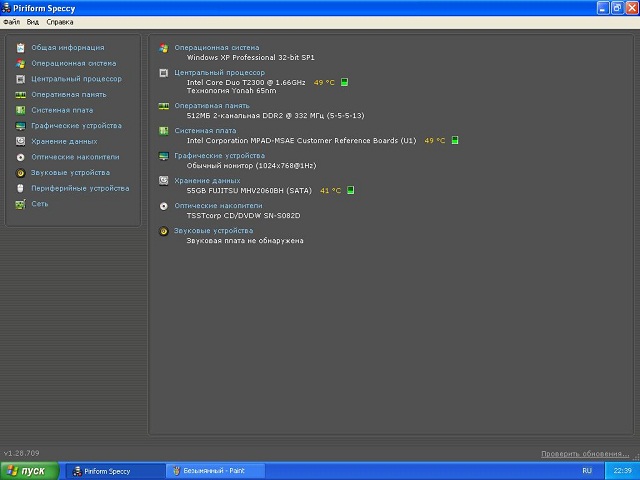Click the Хранение данных sidebar icon
Screen dimensions: 640x480
tap(20, 141)
